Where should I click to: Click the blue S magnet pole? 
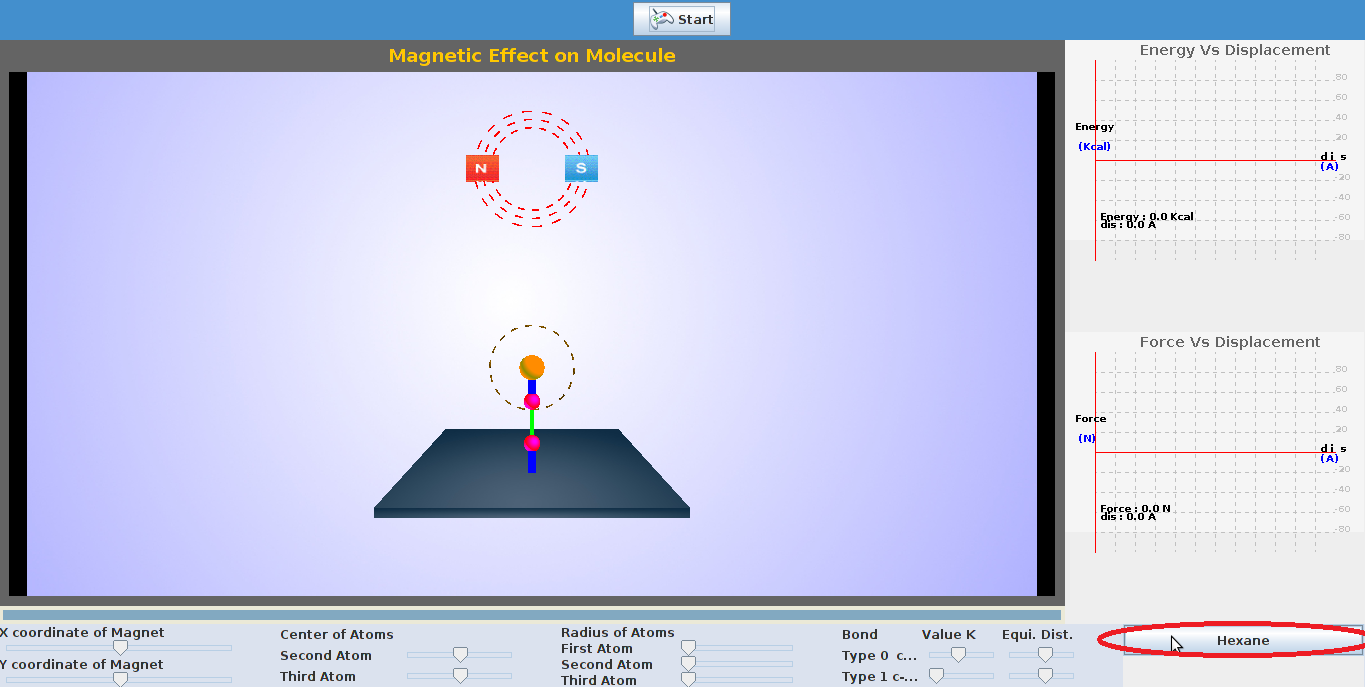[581, 168]
